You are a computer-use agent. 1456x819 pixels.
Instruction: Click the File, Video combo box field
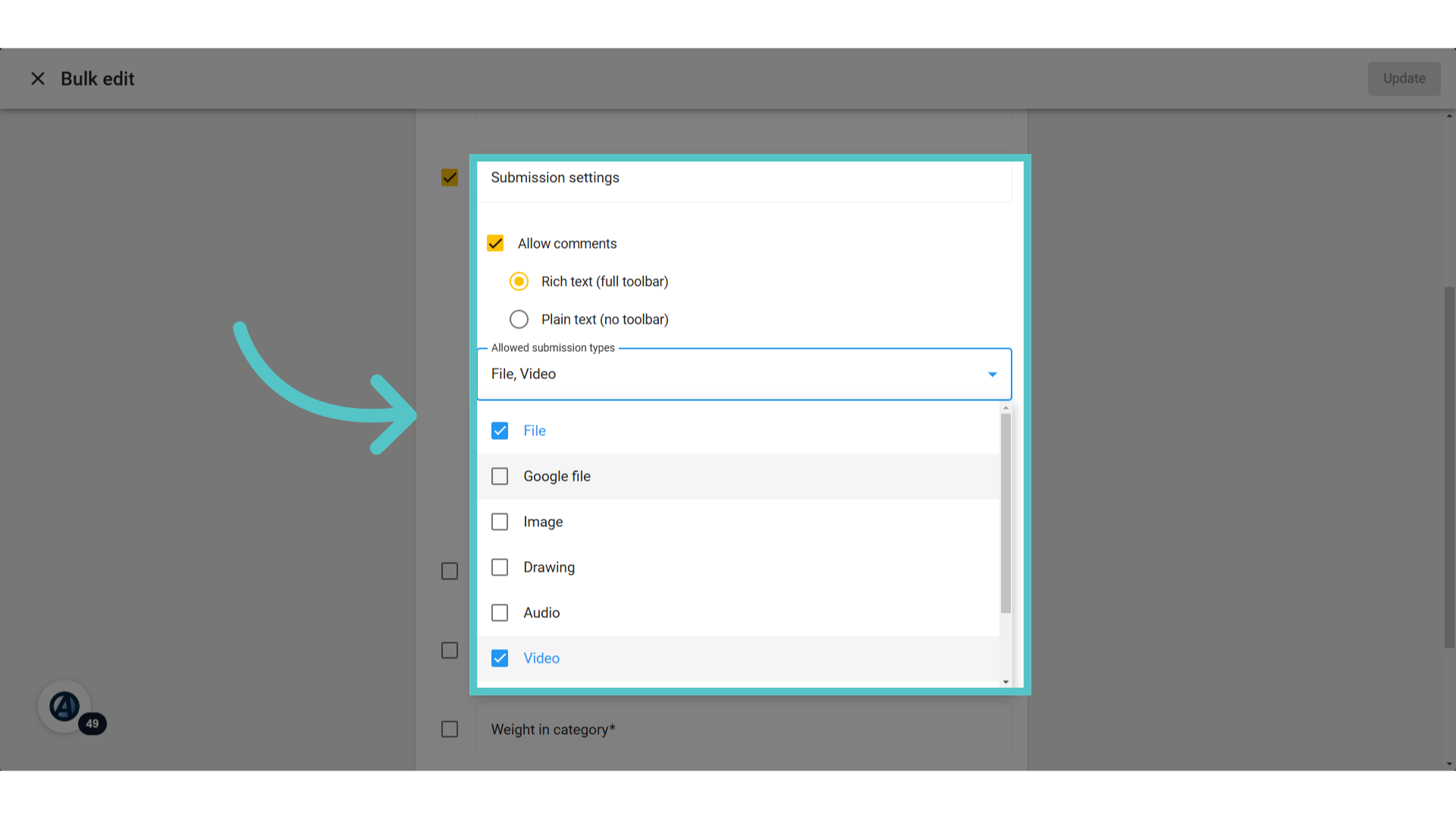tap(744, 374)
